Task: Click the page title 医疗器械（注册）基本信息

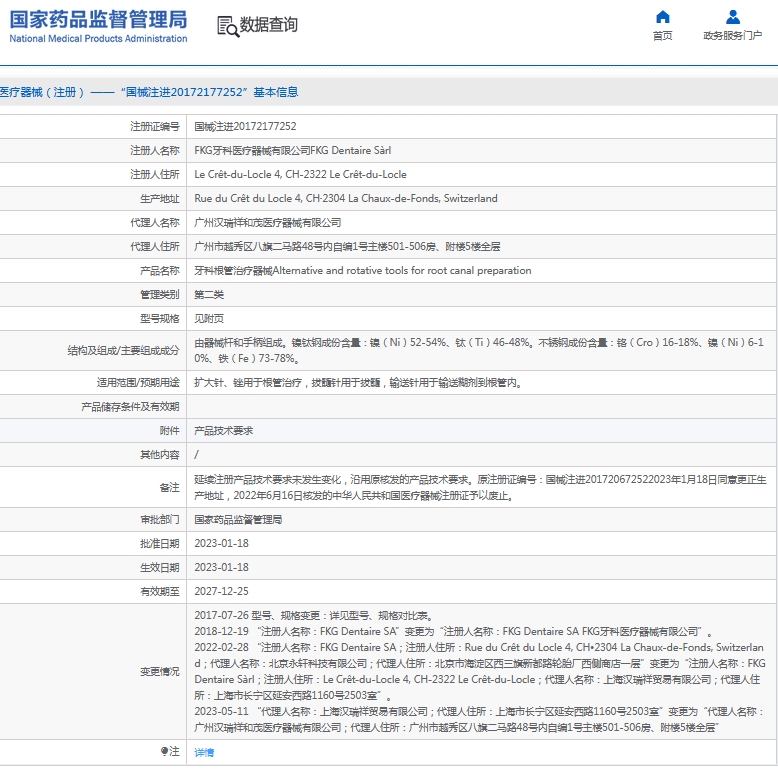Action: 149,92
